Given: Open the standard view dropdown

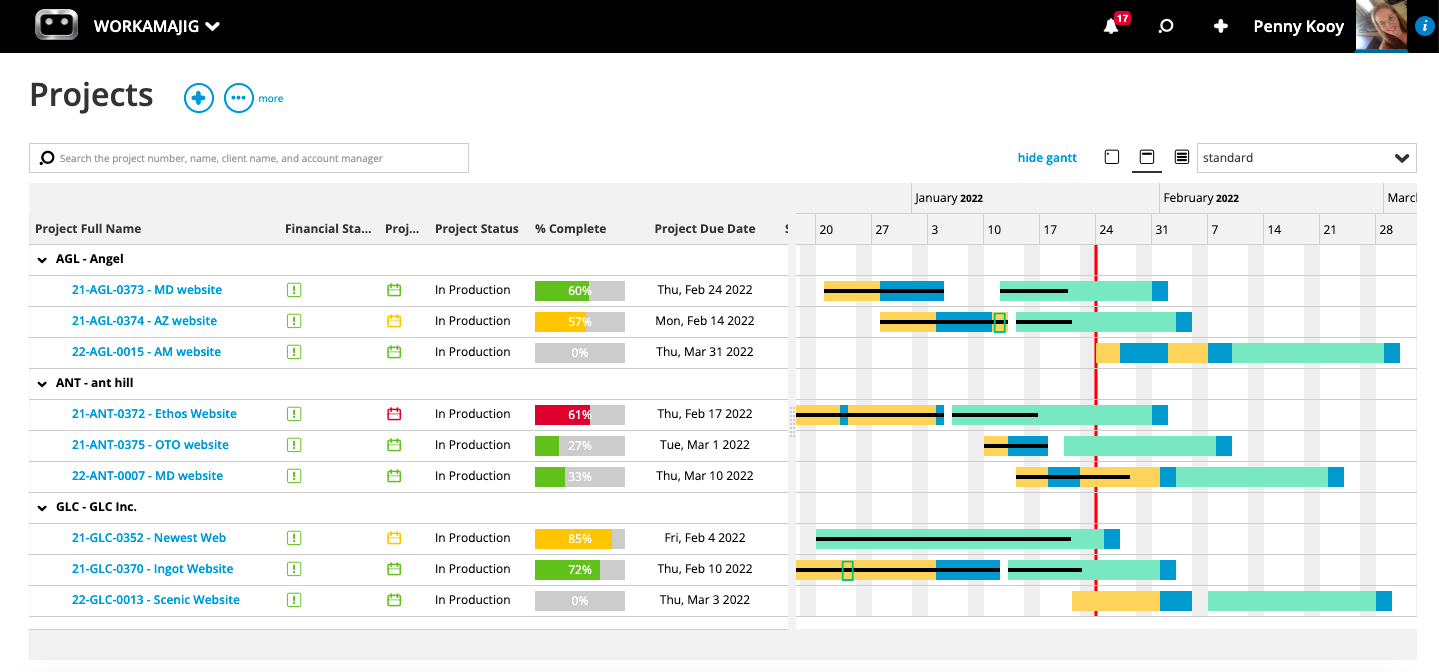Looking at the screenshot, I should (1306, 157).
